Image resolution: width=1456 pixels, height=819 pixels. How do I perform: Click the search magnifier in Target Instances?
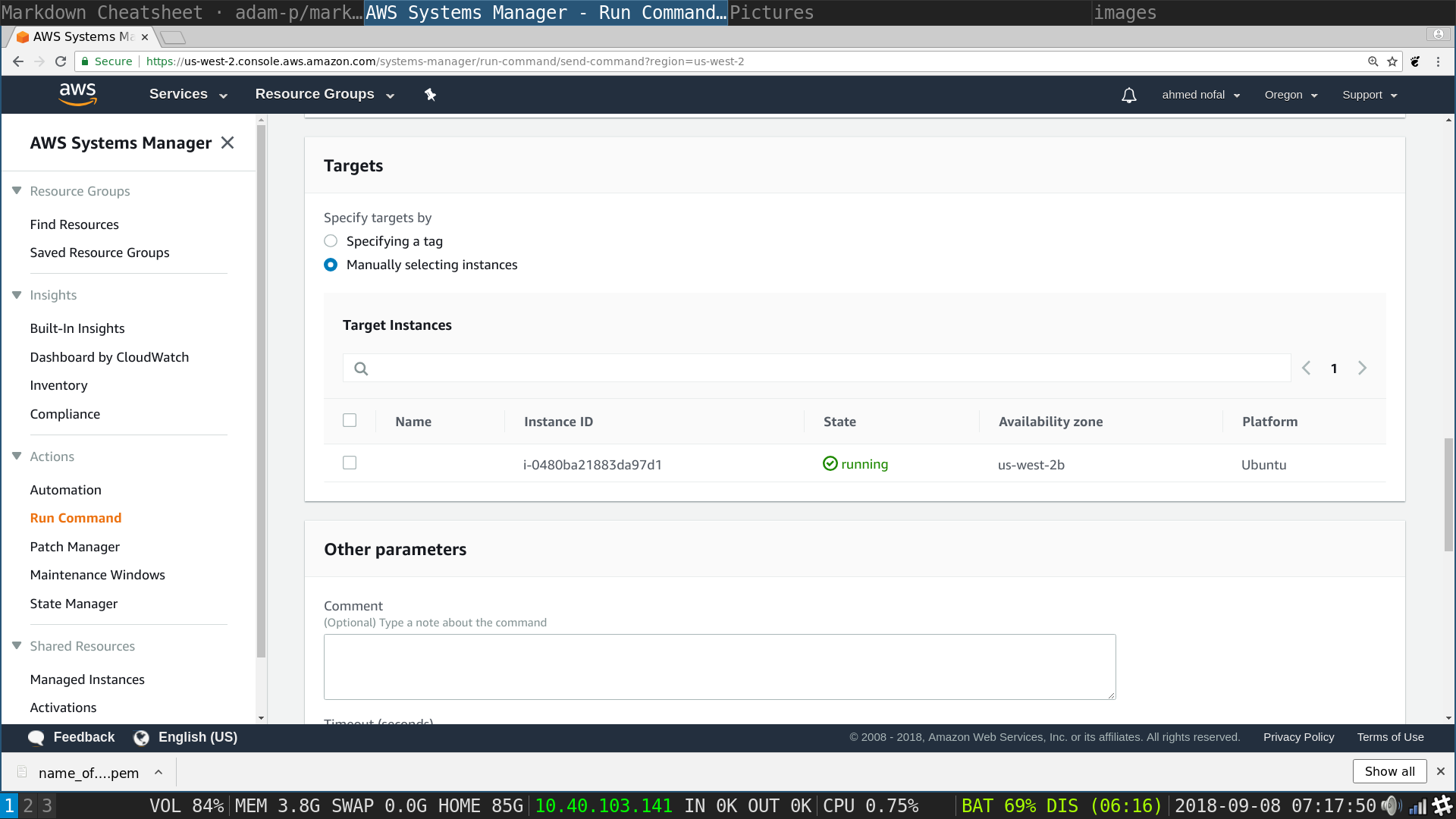coord(361,369)
